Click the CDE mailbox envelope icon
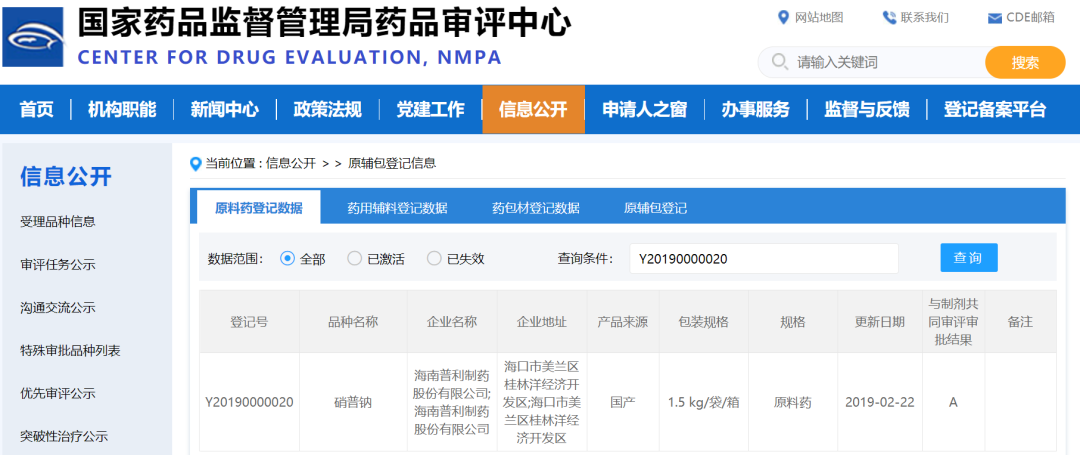1080x455 pixels. (994, 18)
